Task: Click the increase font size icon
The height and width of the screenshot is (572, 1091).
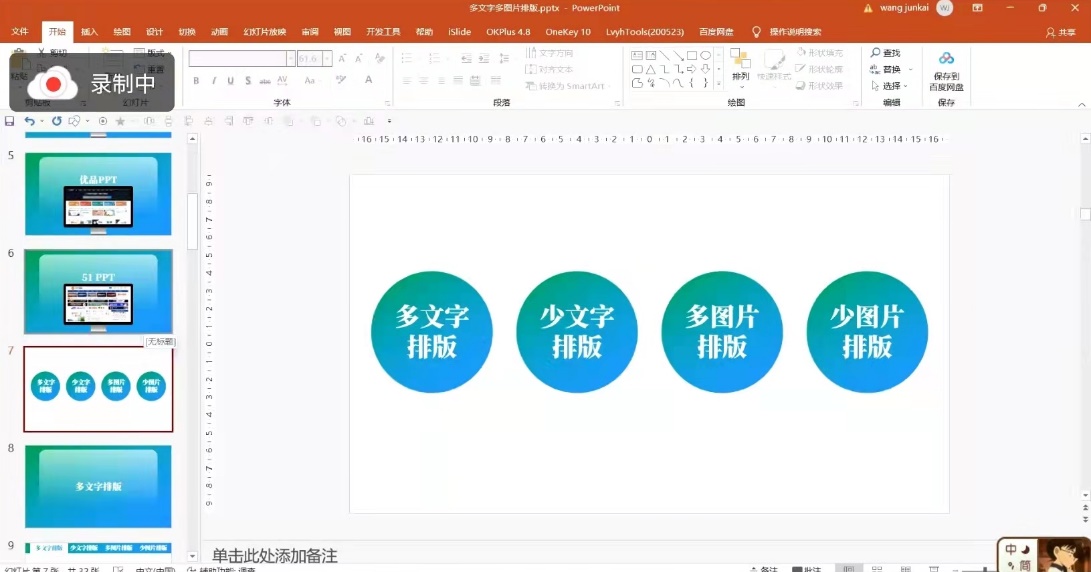Action: point(342,59)
